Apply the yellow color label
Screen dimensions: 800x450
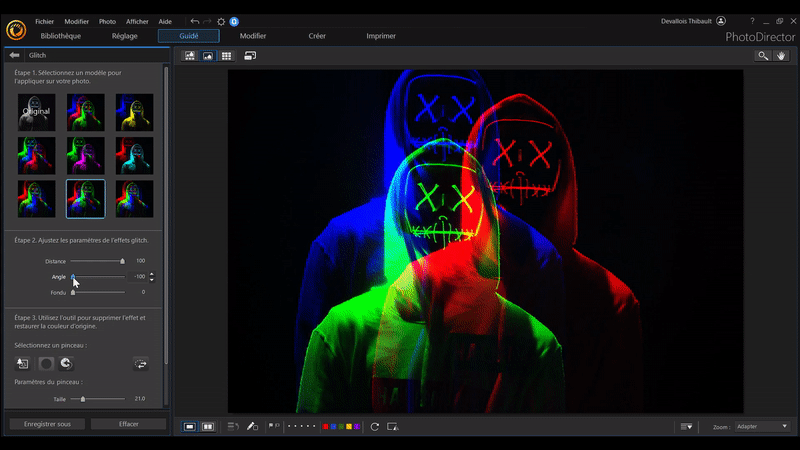pyautogui.click(x=349, y=427)
